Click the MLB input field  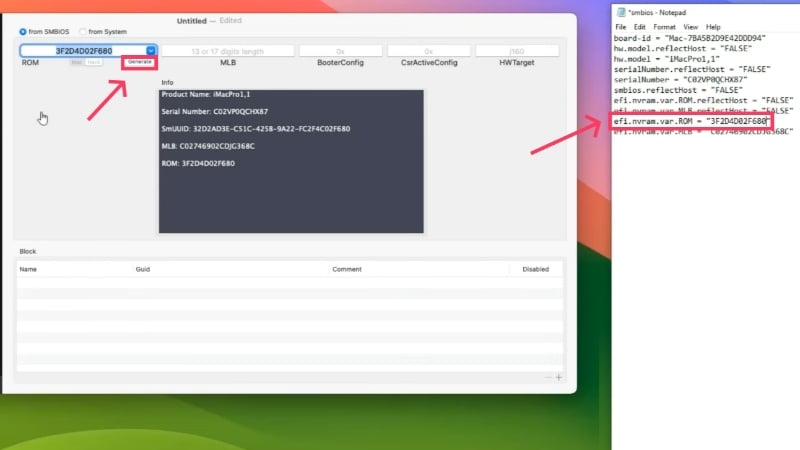coord(228,51)
